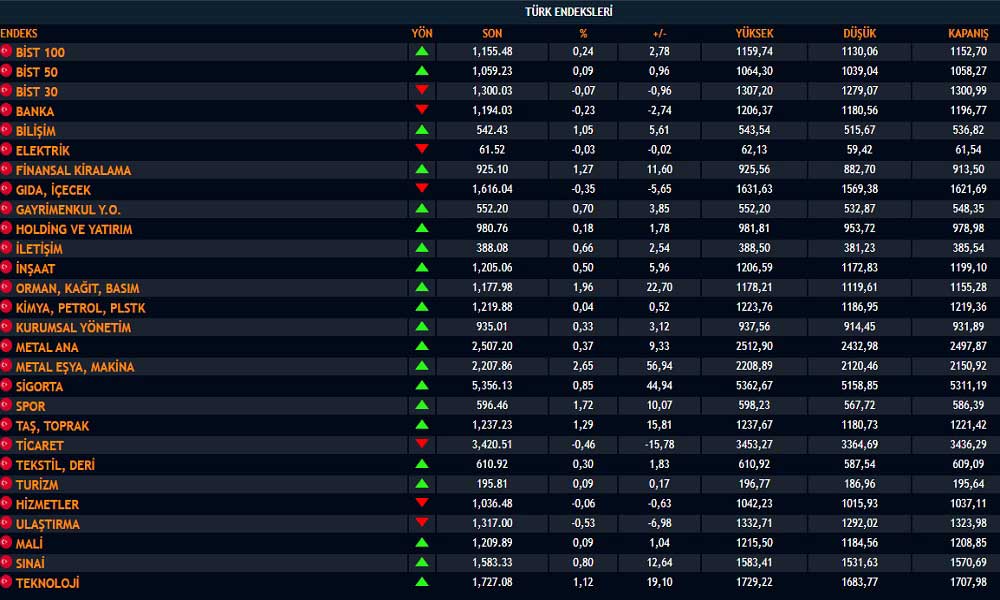Click the flag icon beside BİST 30
Viewport: 1000px width, 600px height.
pyautogui.click(x=6, y=91)
